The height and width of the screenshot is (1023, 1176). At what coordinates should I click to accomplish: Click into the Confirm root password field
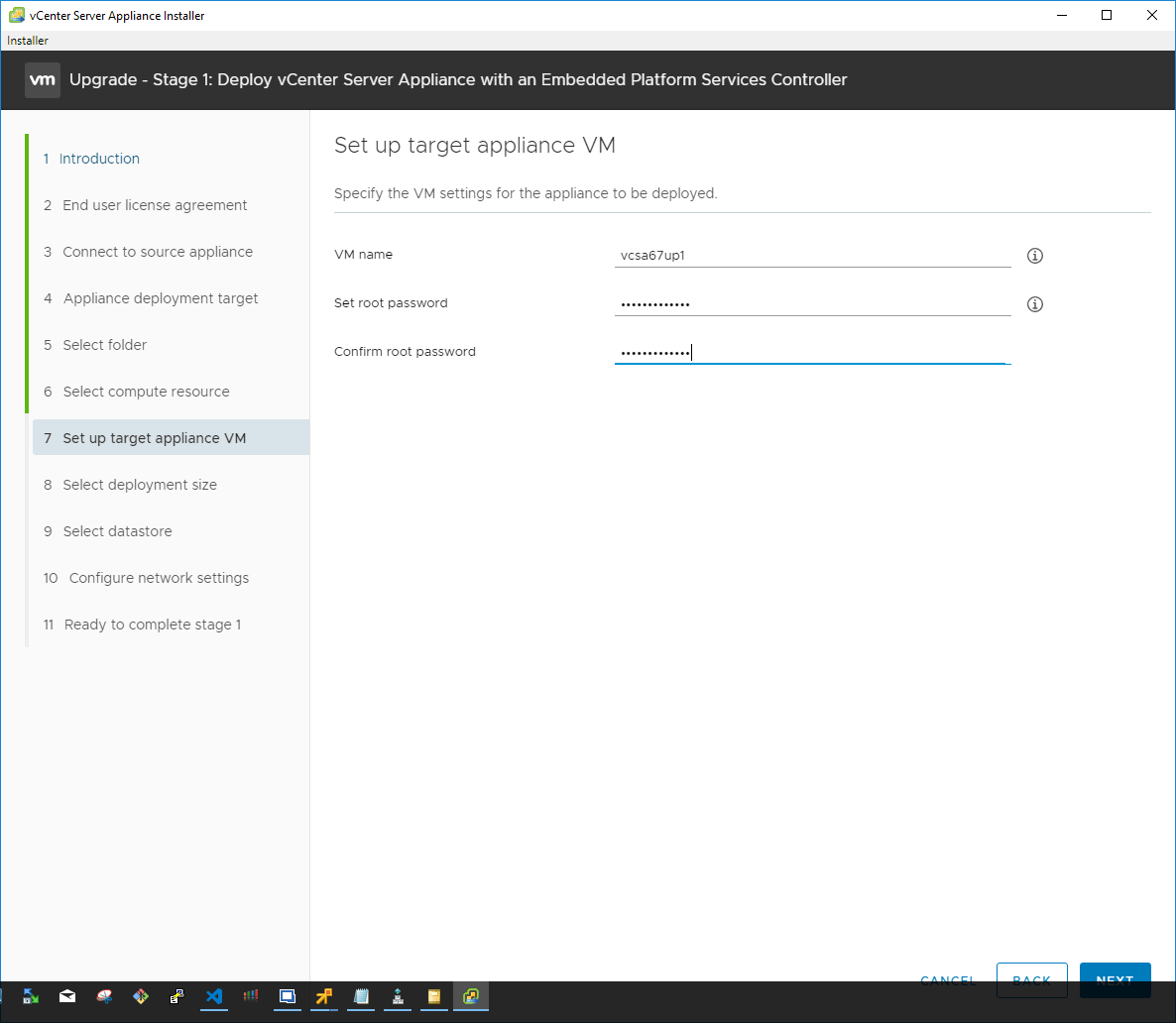pos(812,352)
